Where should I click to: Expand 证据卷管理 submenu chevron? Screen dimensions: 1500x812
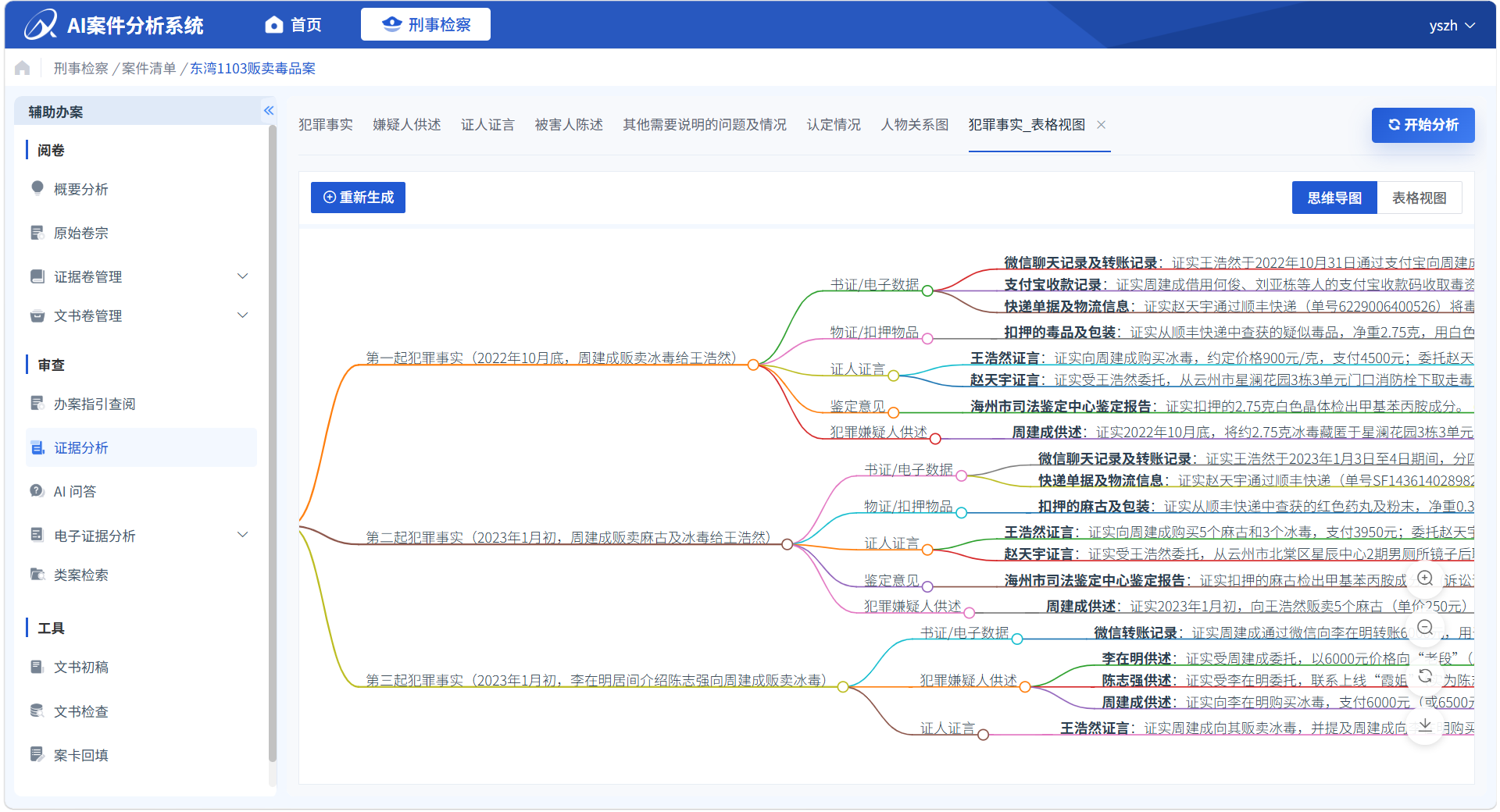pos(243,276)
